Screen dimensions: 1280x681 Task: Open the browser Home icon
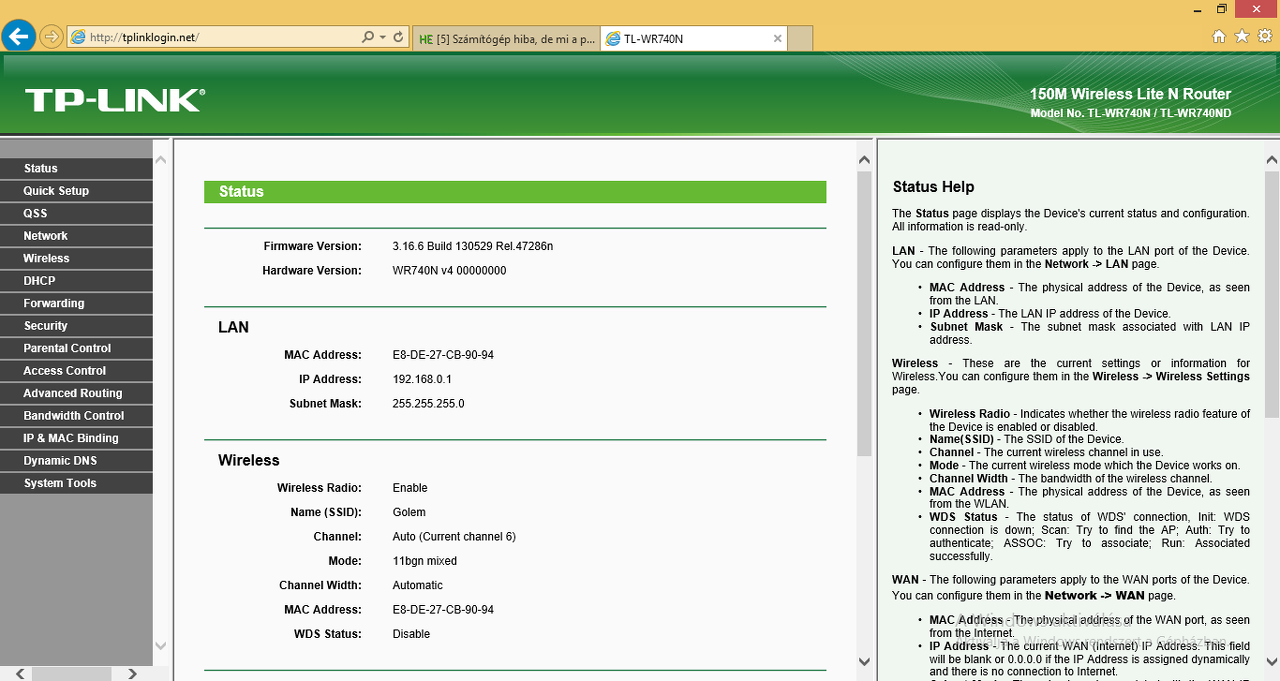1218,37
